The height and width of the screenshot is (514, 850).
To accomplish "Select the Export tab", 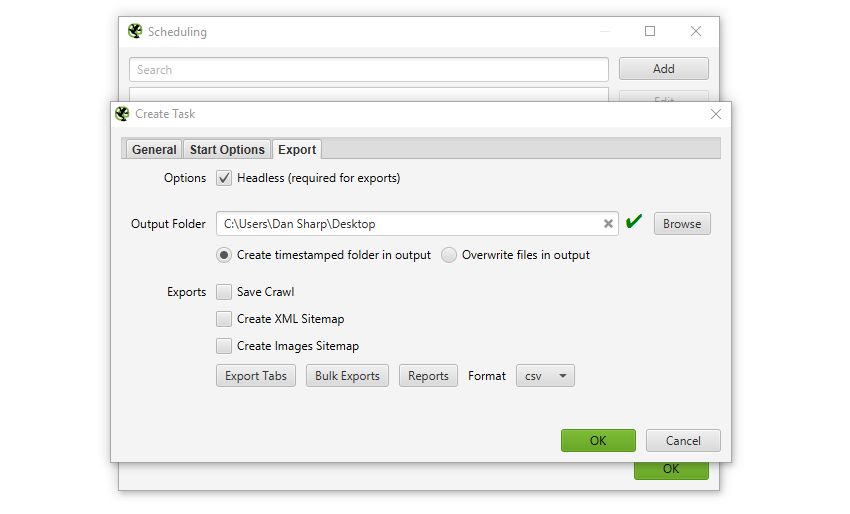I will (297, 150).
